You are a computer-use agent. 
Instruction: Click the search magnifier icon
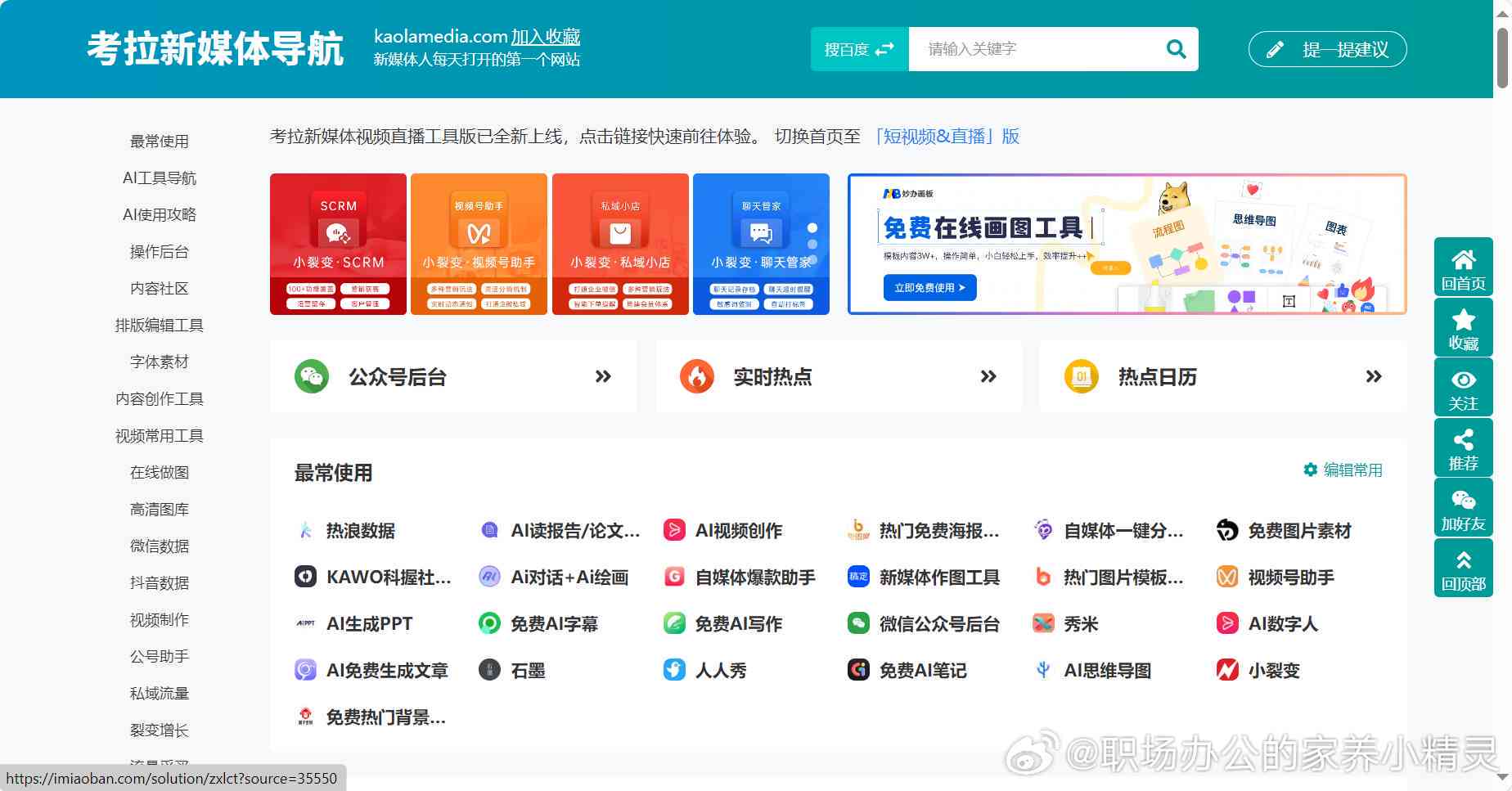[1176, 49]
